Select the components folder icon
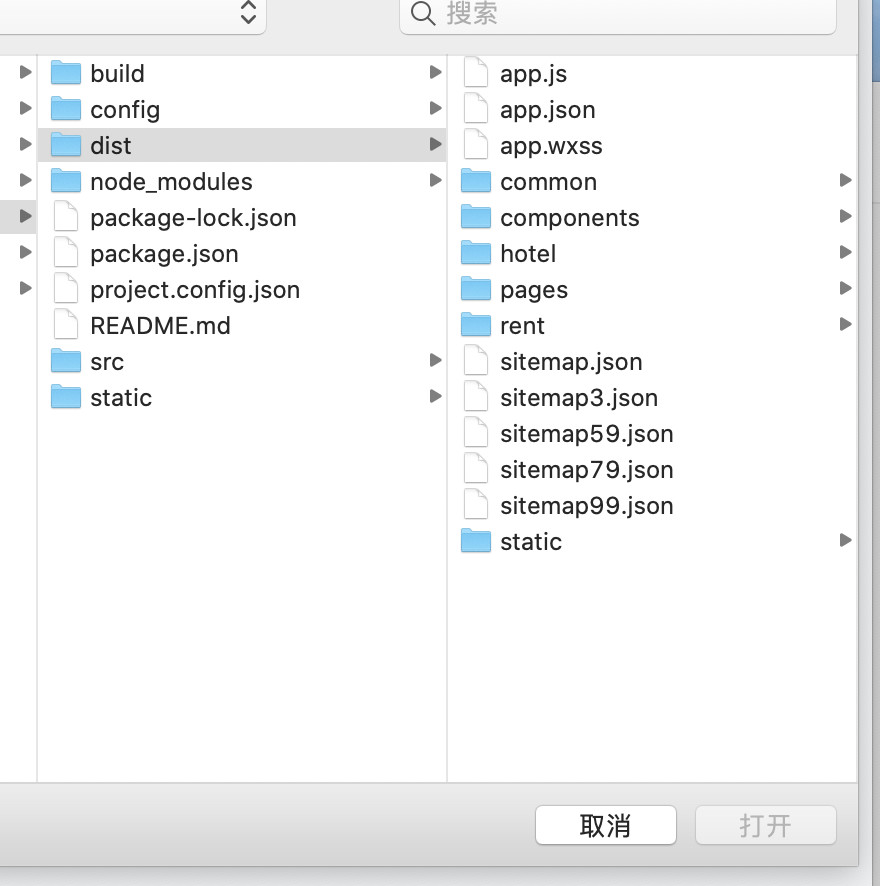Screen dimensions: 880x886 tap(475, 217)
